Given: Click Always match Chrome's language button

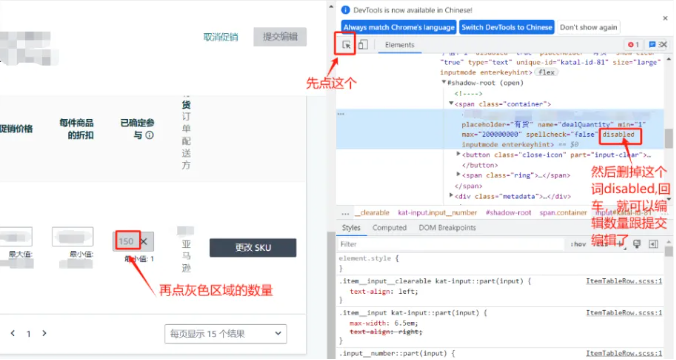Looking at the screenshot, I should tap(399, 27).
